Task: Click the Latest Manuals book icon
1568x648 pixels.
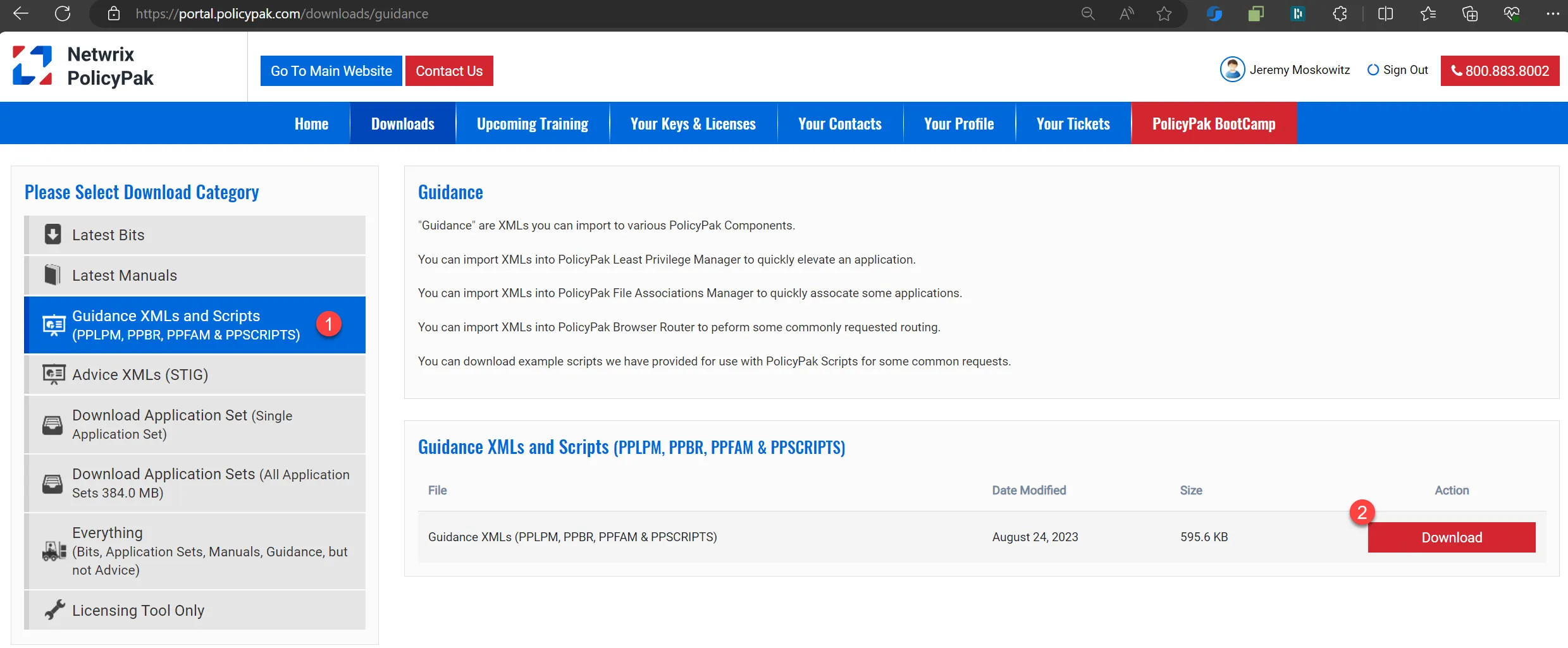Action: point(53,274)
